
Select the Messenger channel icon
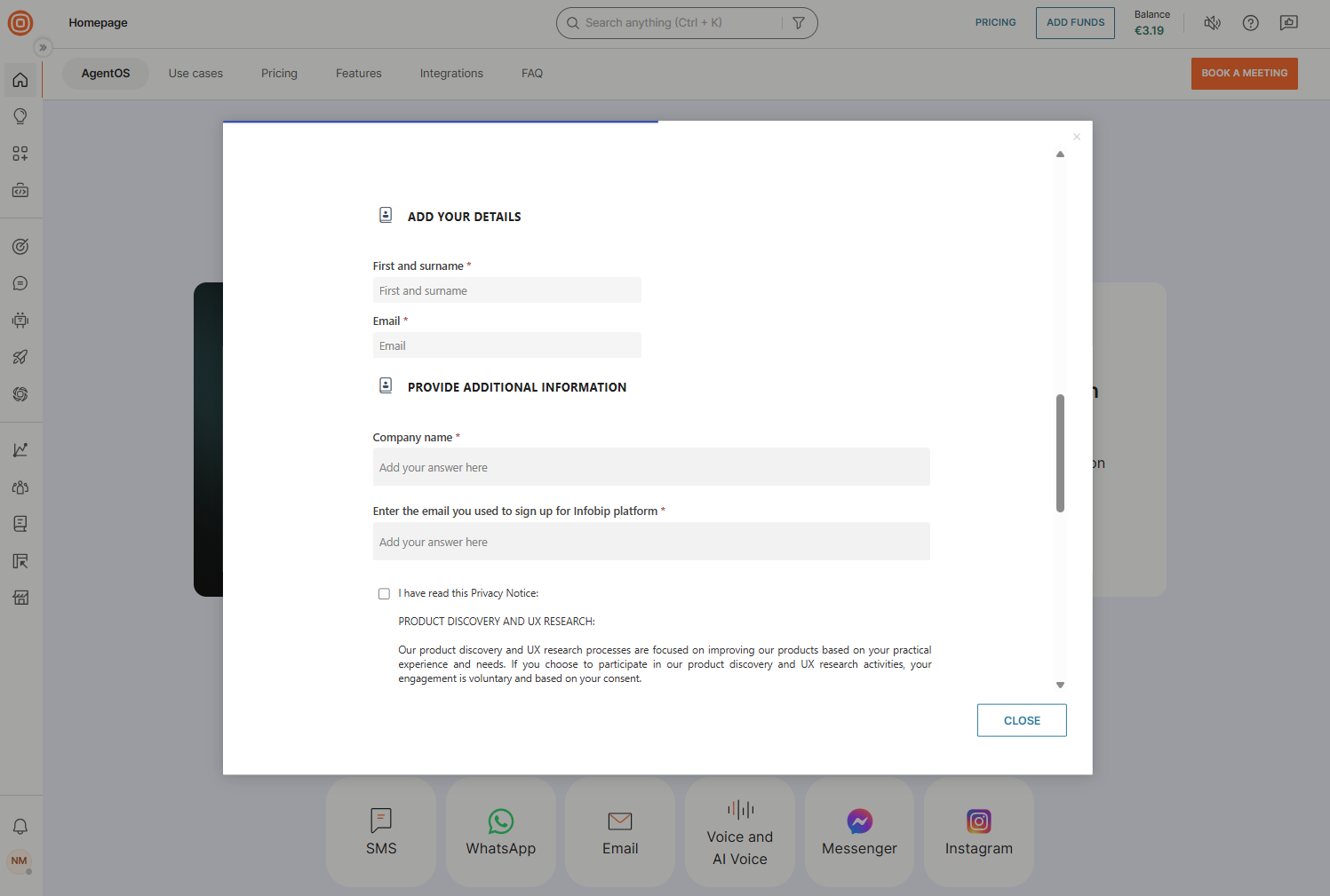pyautogui.click(x=859, y=821)
